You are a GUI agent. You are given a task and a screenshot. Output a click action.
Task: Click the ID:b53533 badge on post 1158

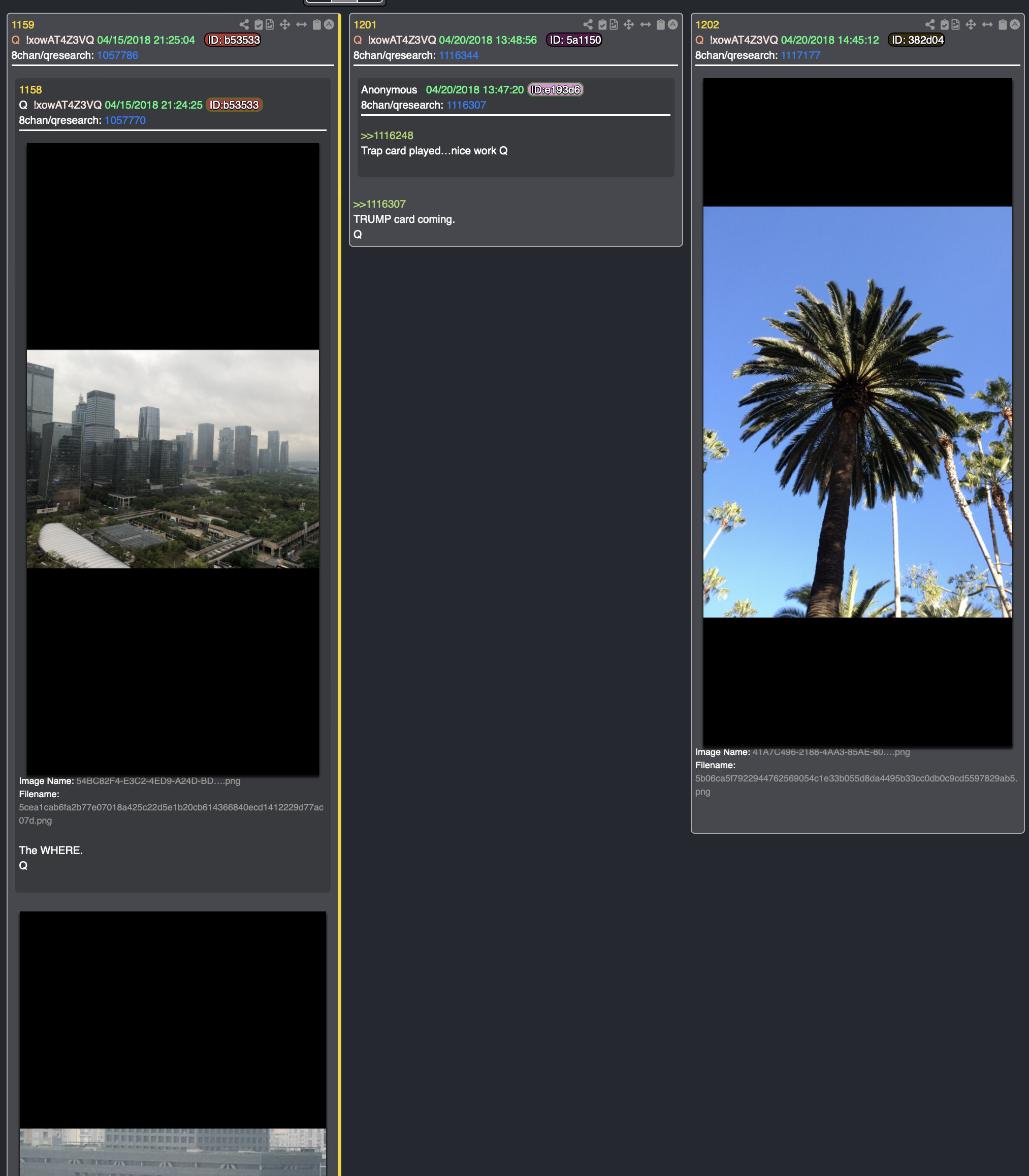tap(234, 105)
